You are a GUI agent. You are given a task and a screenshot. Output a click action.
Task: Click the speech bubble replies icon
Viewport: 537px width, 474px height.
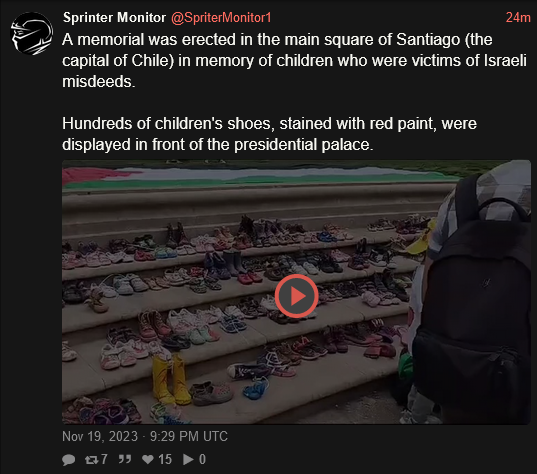pyautogui.click(x=68, y=459)
